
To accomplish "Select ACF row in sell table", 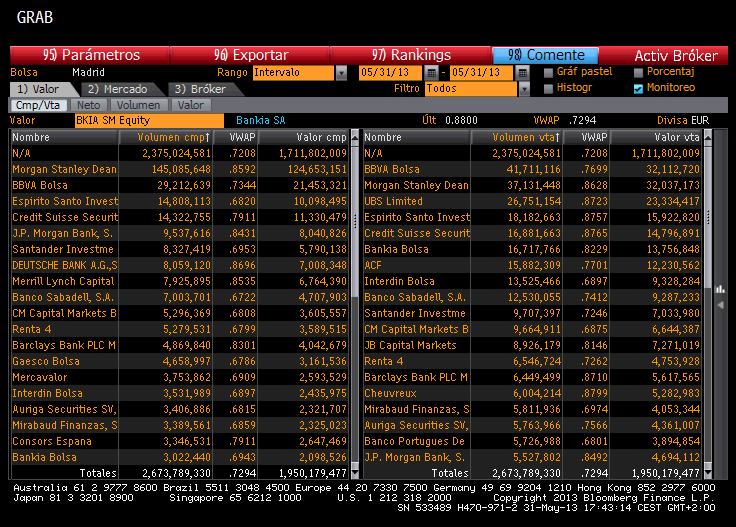I will (x=532, y=265).
